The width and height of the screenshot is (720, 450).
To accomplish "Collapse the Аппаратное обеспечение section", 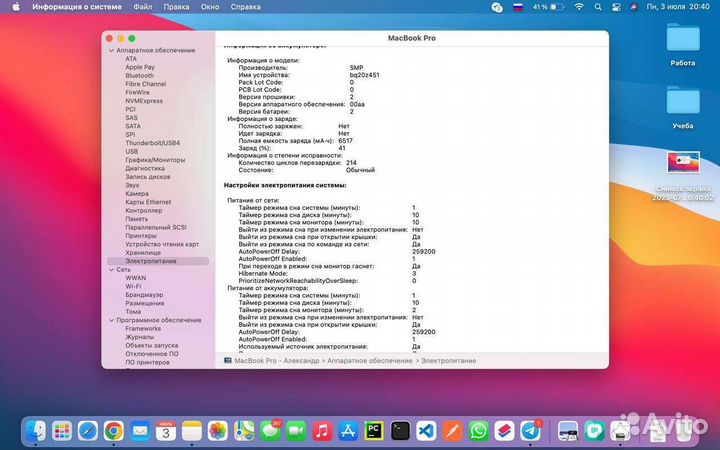I will click(111, 50).
